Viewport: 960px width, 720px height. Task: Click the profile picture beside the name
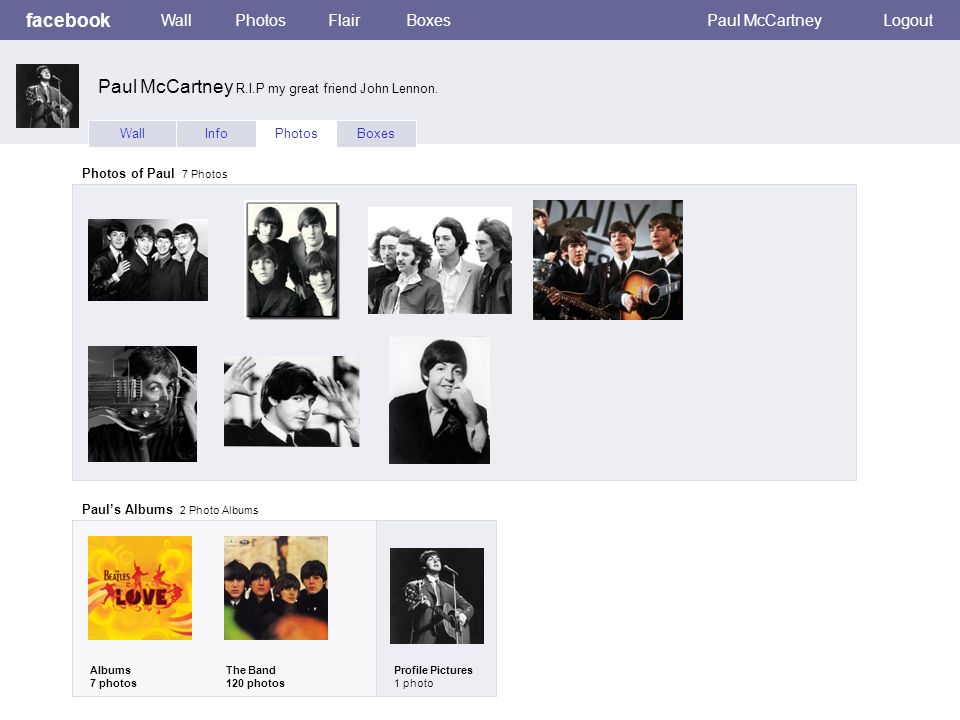(47, 96)
